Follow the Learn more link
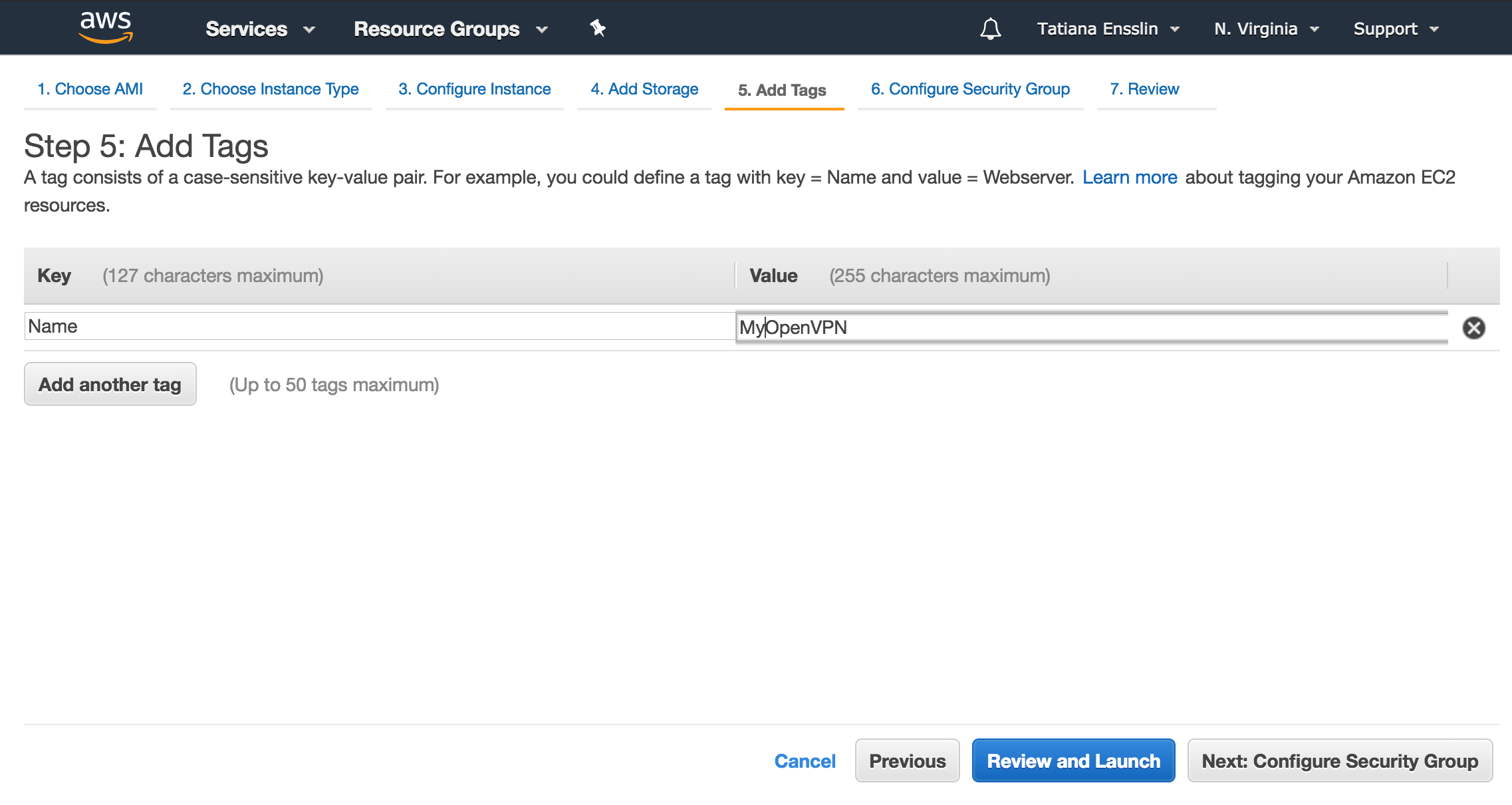Screen dimensions: 1512x805 point(1130,178)
